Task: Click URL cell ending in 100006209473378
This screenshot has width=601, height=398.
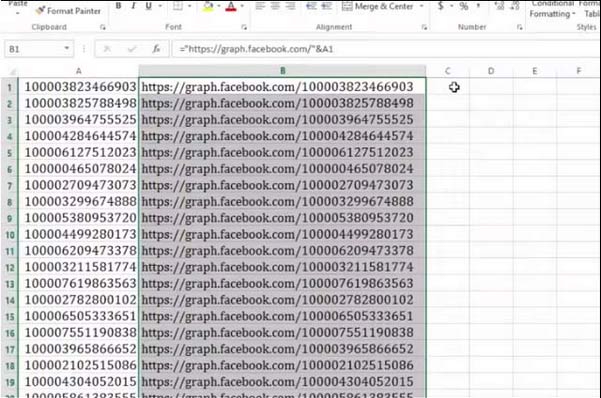Action: [x=282, y=251]
